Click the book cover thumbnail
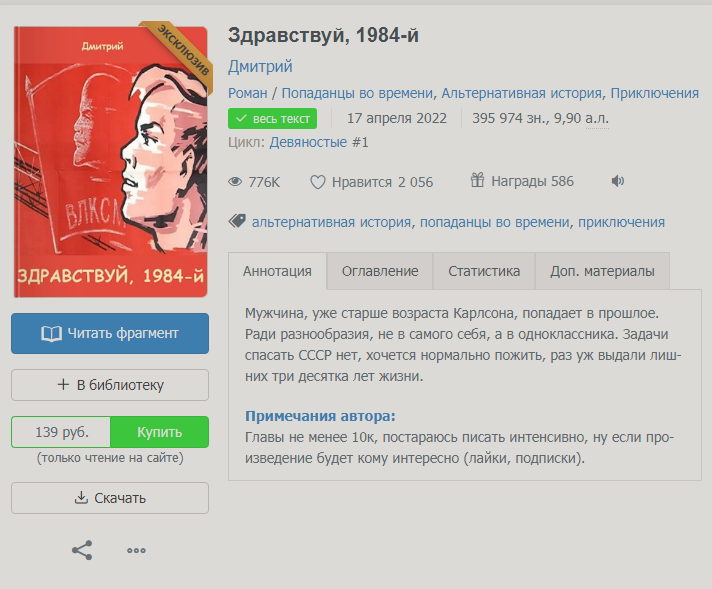Screen dimensions: 712x589 click(111, 162)
